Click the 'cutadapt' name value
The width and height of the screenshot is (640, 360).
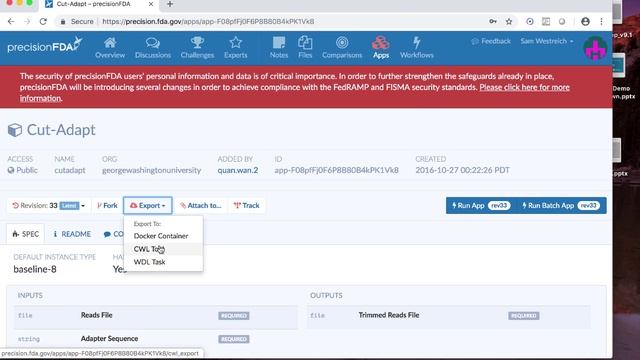click(70, 170)
